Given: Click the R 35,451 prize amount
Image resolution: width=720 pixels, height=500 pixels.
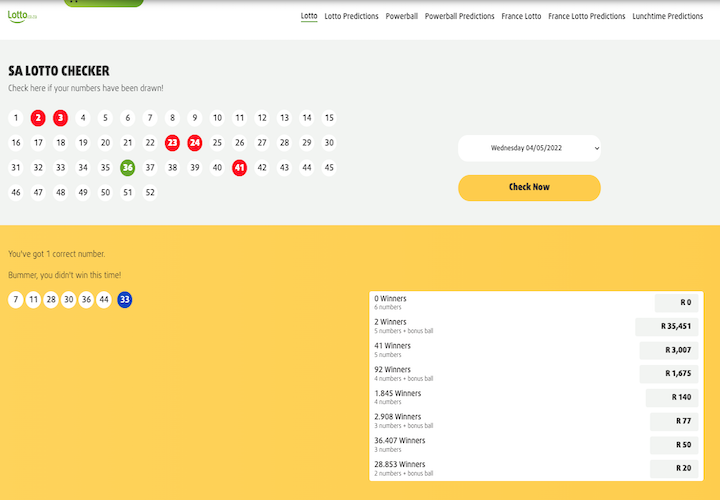Looking at the screenshot, I should click(667, 326).
